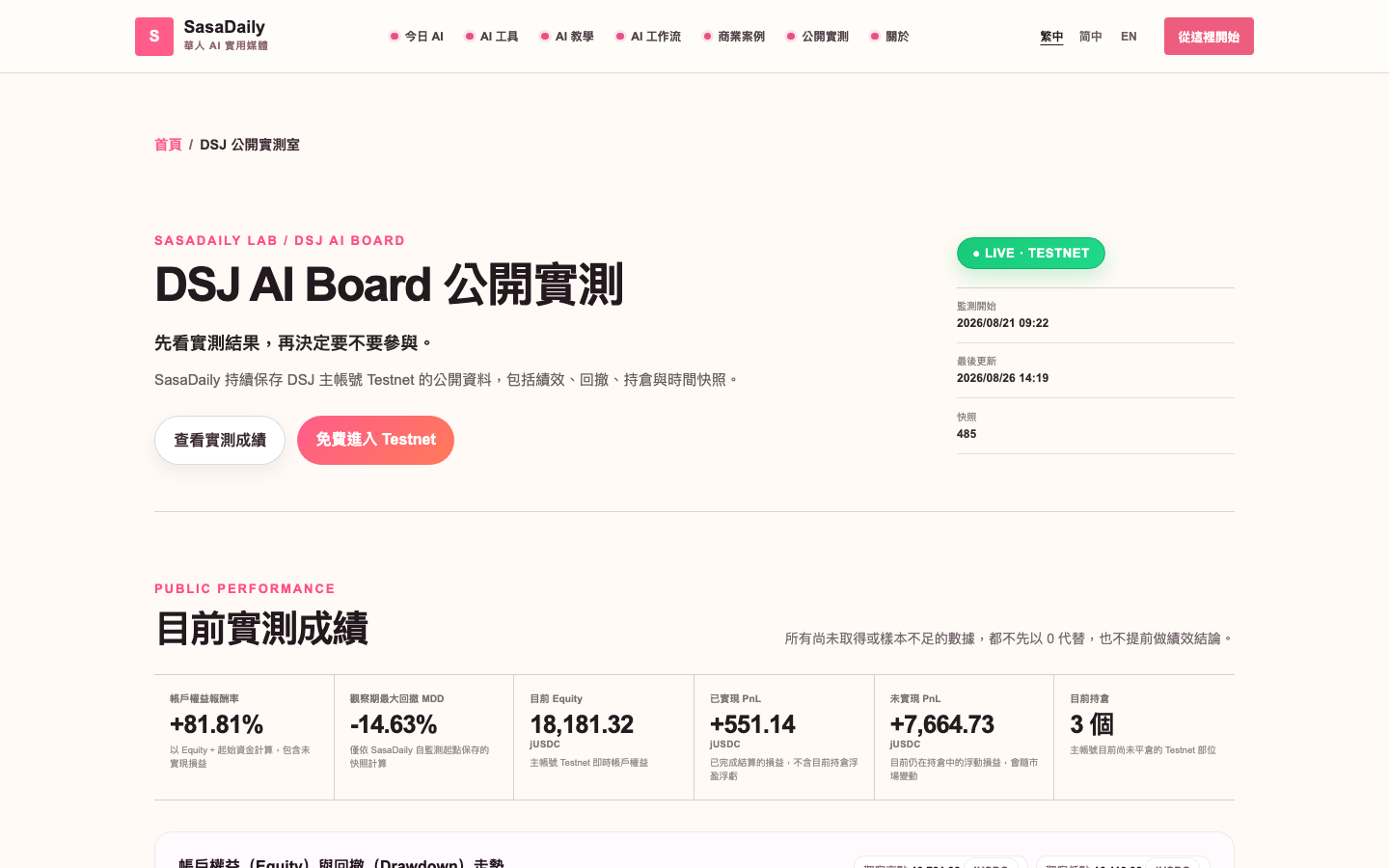
Task: Click the 監測開始 date 2026/08/21 09:22
Action: [x=1002, y=323]
